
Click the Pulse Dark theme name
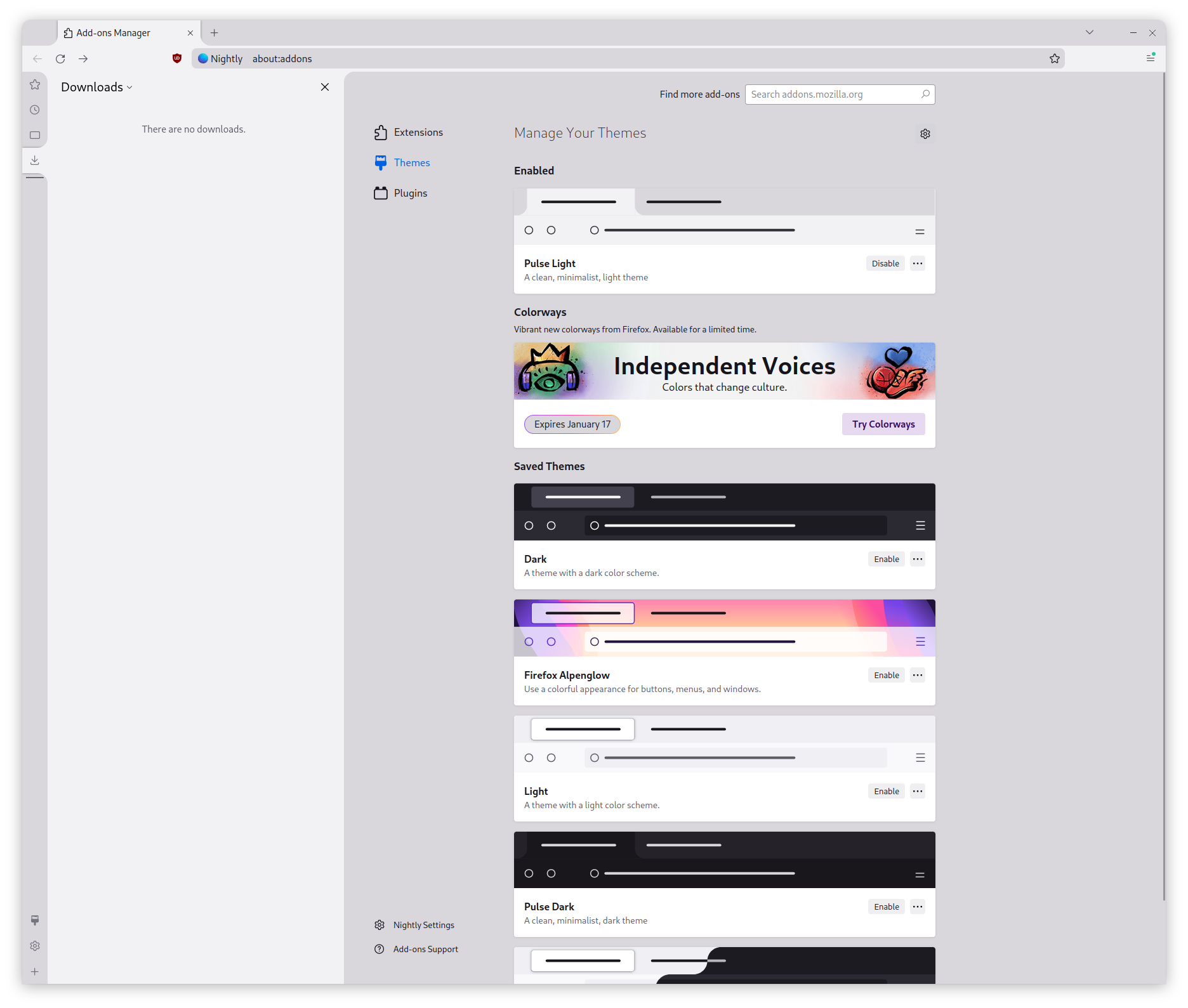[549, 907]
